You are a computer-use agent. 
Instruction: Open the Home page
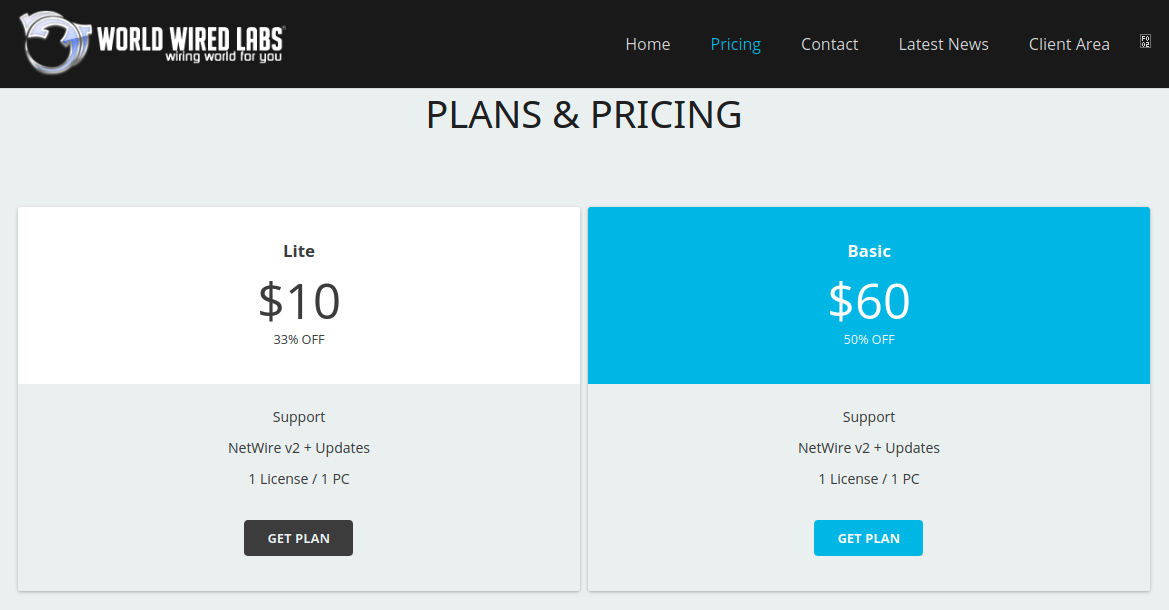[x=647, y=44]
